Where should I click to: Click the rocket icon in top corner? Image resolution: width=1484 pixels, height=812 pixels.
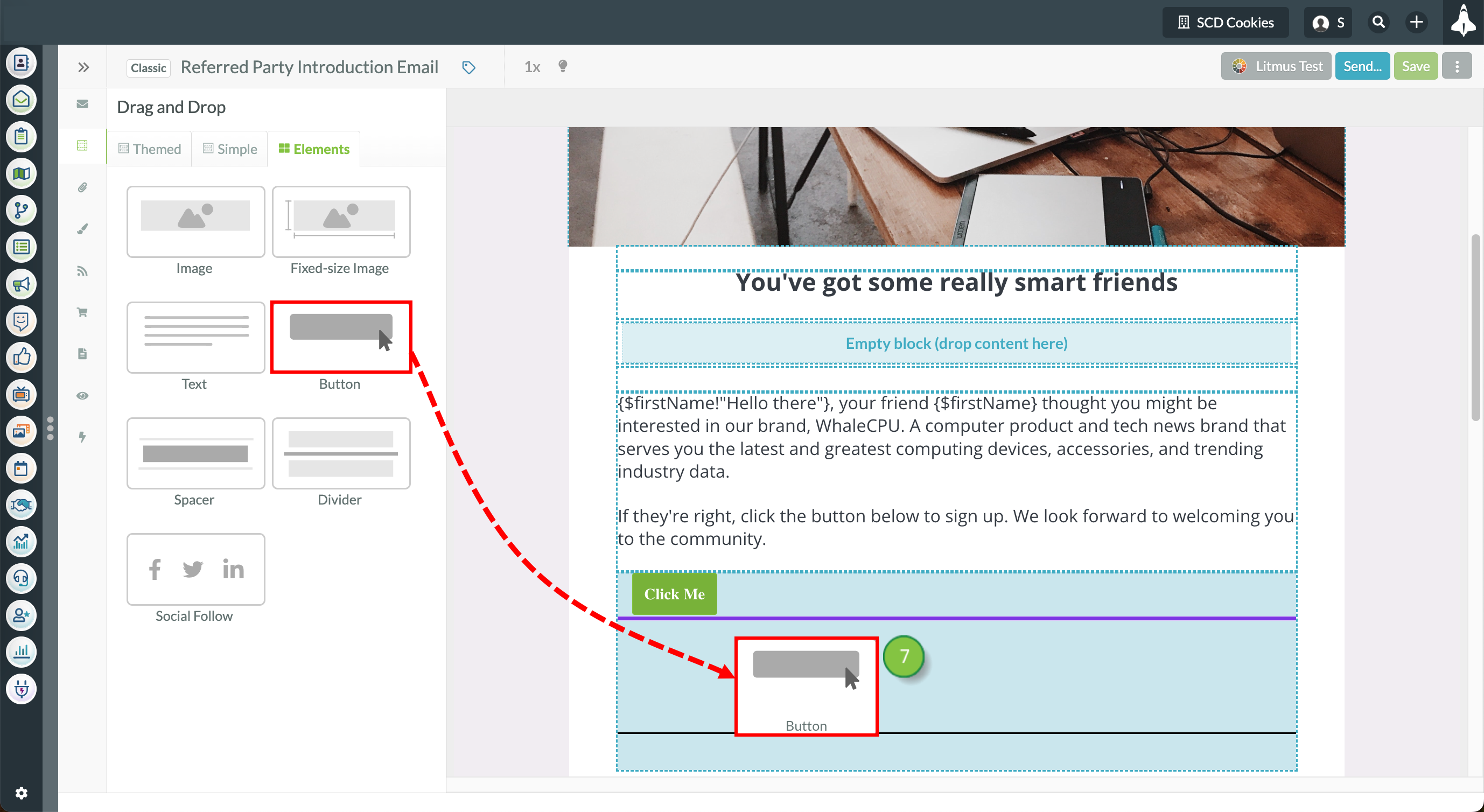click(1463, 22)
